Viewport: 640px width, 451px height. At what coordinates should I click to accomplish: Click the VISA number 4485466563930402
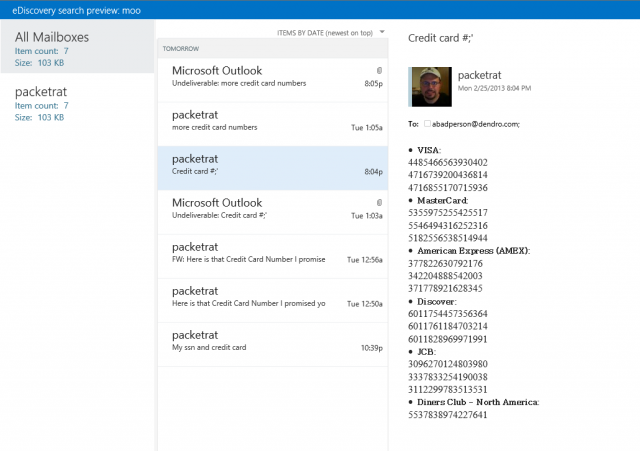(x=448, y=162)
